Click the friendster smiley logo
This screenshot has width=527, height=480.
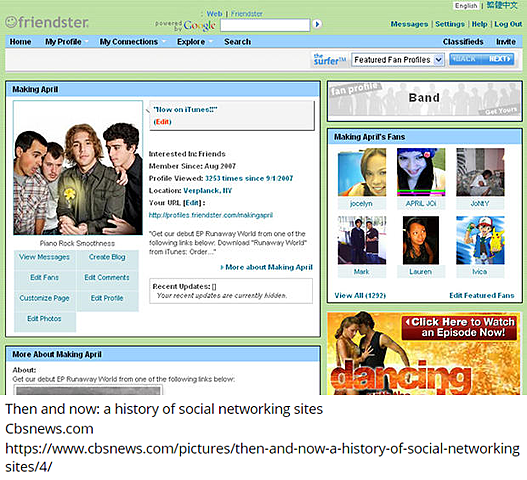click(47, 22)
